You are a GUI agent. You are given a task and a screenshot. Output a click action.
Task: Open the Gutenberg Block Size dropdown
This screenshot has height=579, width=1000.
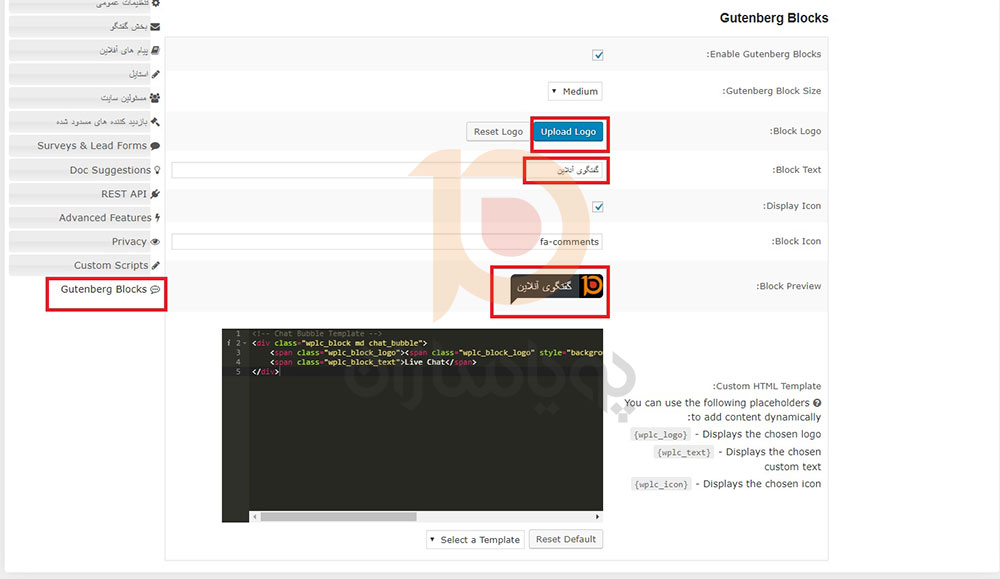coord(575,92)
